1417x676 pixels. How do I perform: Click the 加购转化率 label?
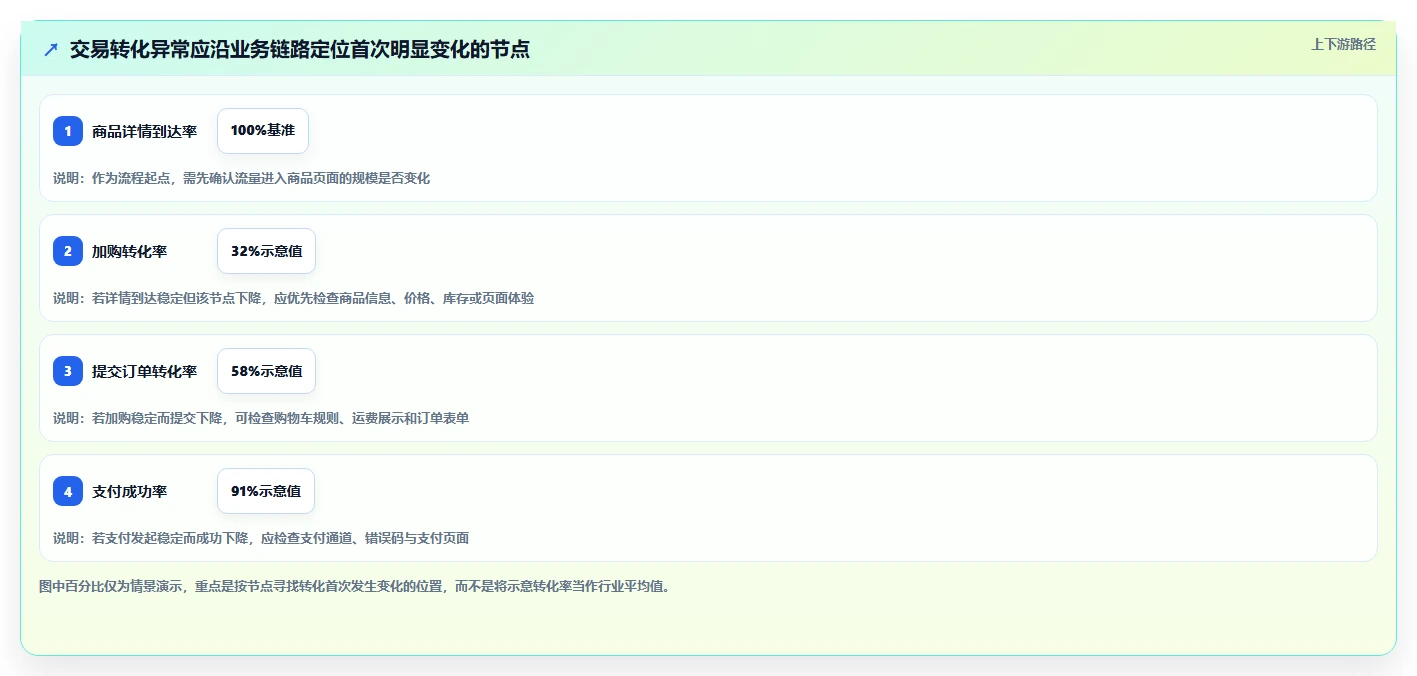tap(129, 251)
